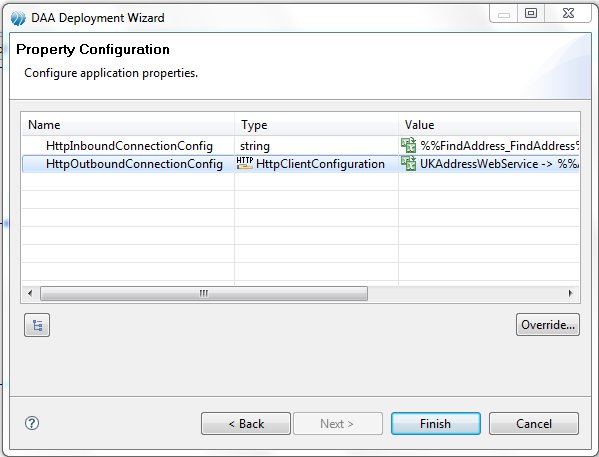
Task: Click the tree view icon button
Action: 37,325
